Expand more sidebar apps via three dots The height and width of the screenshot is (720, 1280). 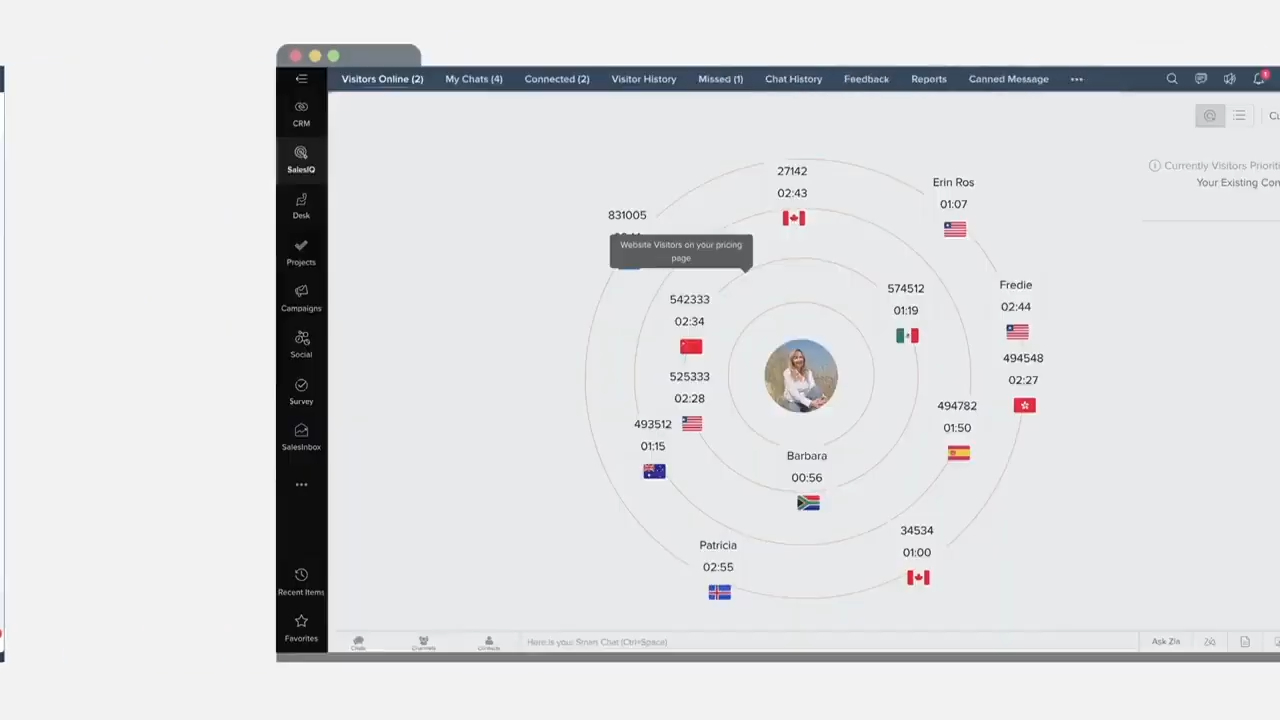point(301,485)
